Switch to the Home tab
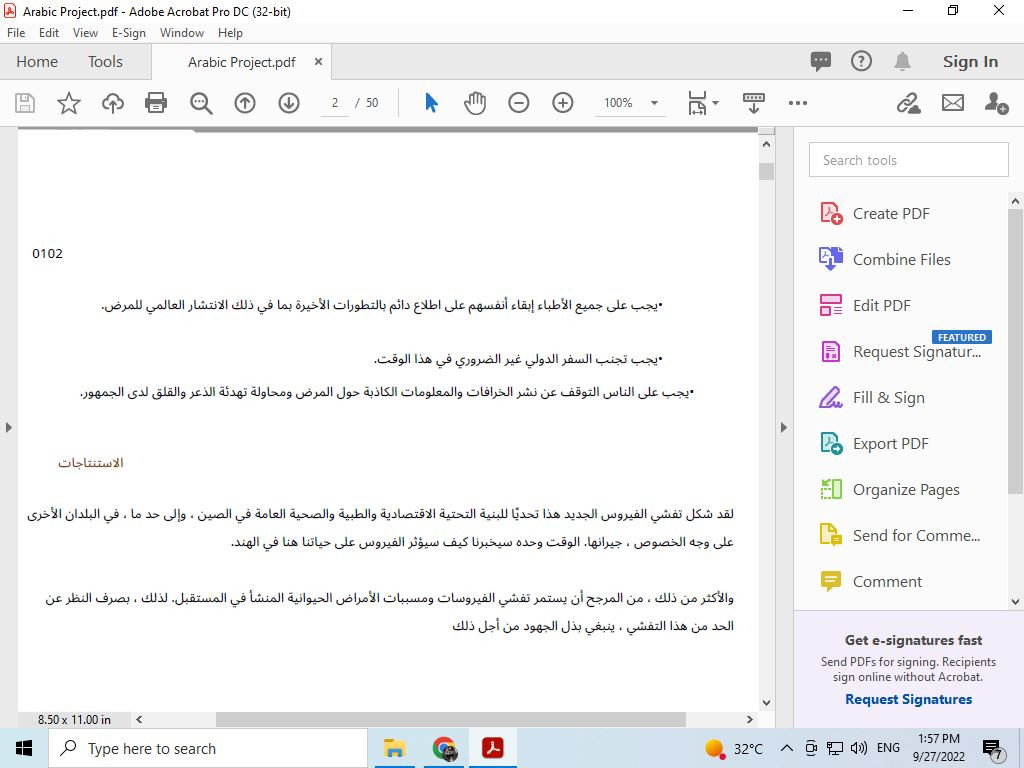The image size is (1024, 768). [x=37, y=61]
